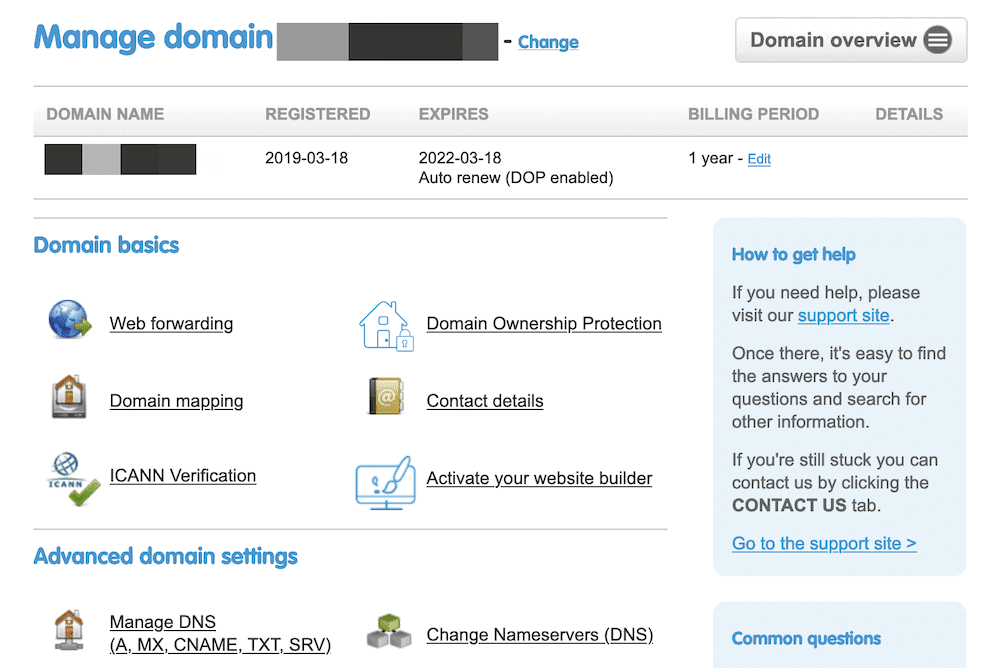Click Go to the support site link
The image size is (1000, 668).
click(x=824, y=544)
